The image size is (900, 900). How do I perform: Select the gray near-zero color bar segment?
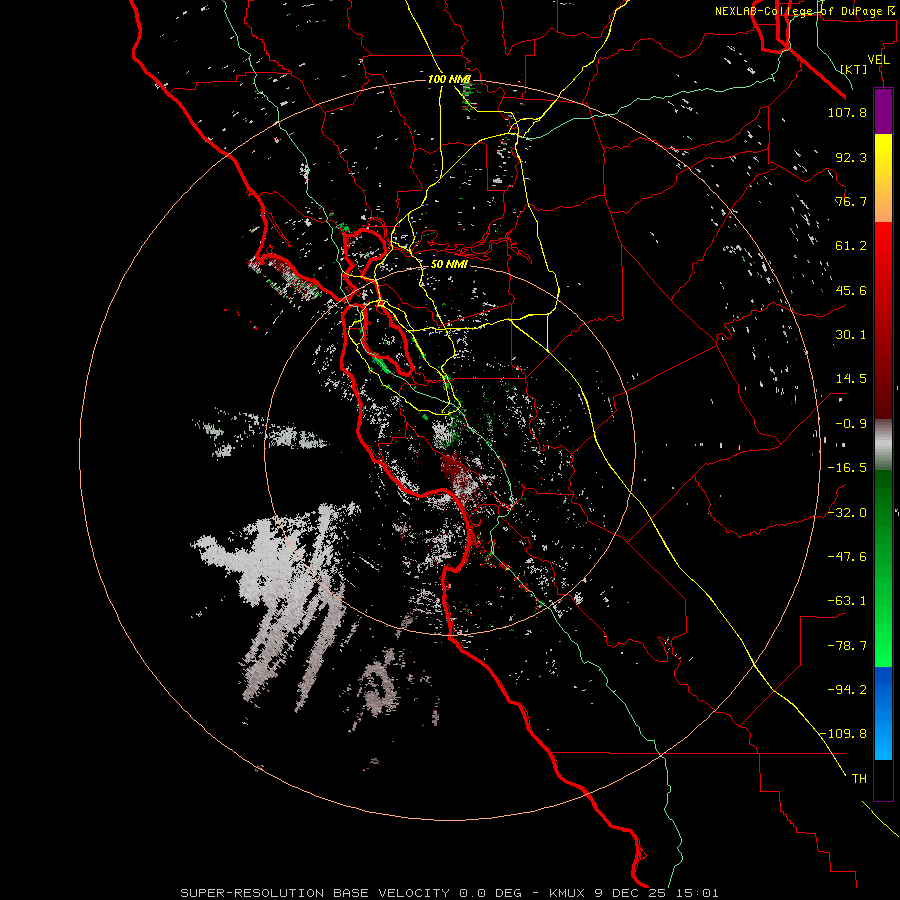(x=883, y=442)
